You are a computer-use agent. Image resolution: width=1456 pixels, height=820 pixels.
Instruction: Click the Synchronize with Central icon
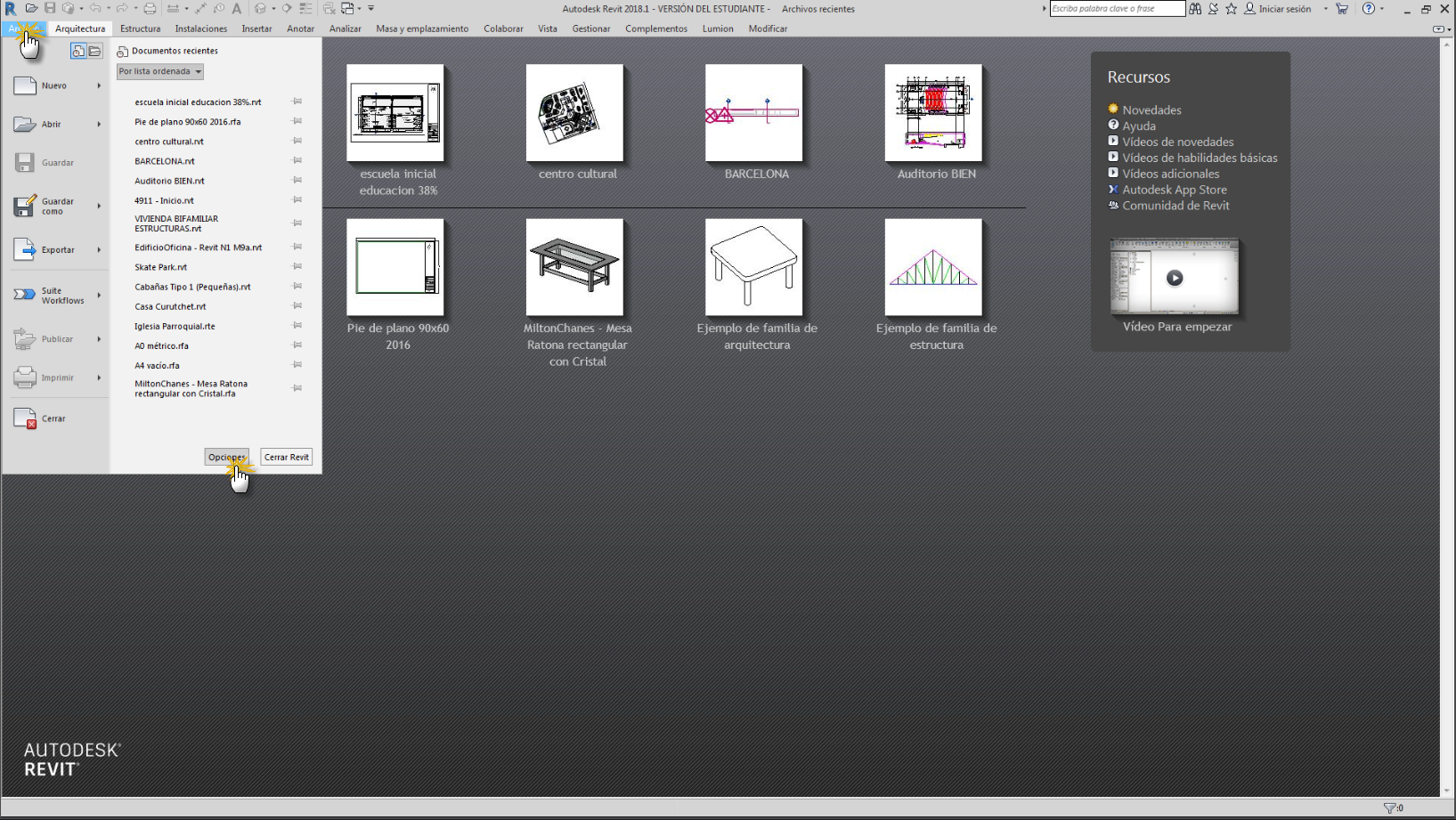click(x=68, y=8)
